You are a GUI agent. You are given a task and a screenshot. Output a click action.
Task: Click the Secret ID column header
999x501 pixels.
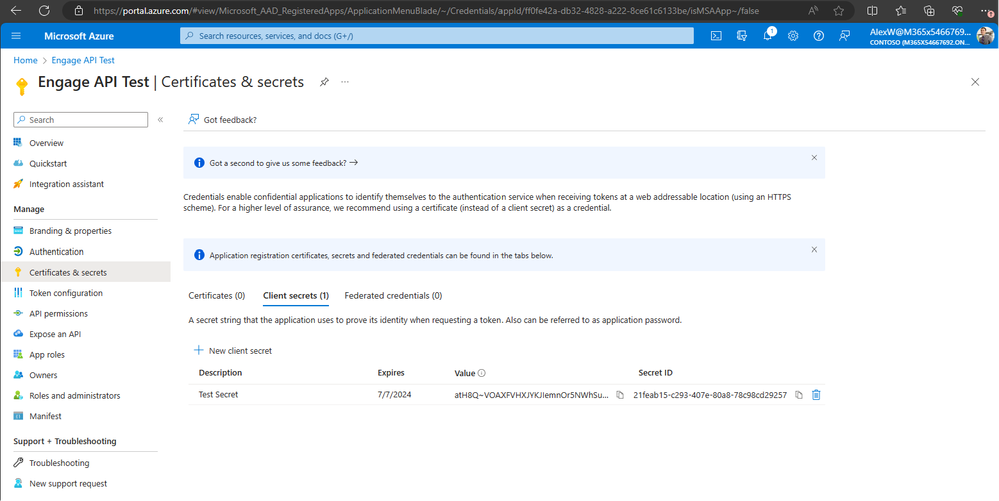[656, 372]
